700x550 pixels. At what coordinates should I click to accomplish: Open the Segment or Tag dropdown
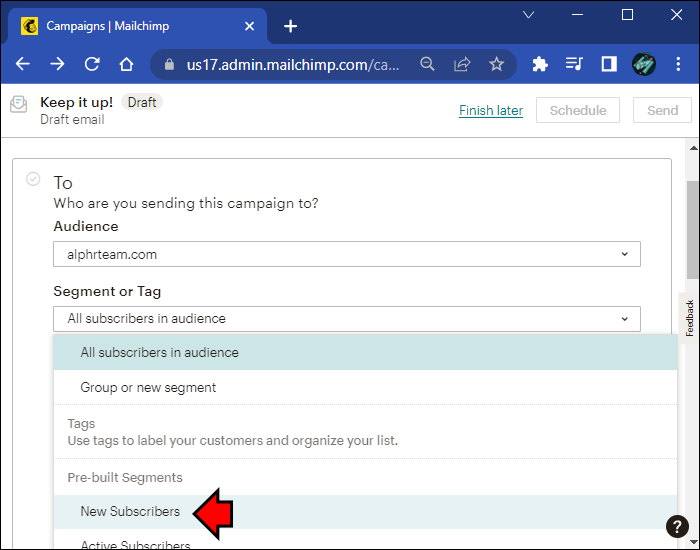click(x=347, y=319)
